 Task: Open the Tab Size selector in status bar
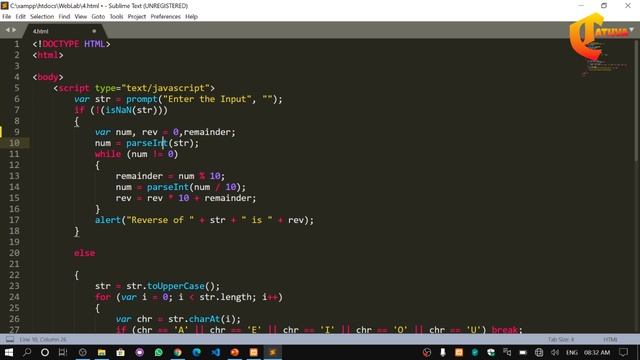[x=561, y=340]
